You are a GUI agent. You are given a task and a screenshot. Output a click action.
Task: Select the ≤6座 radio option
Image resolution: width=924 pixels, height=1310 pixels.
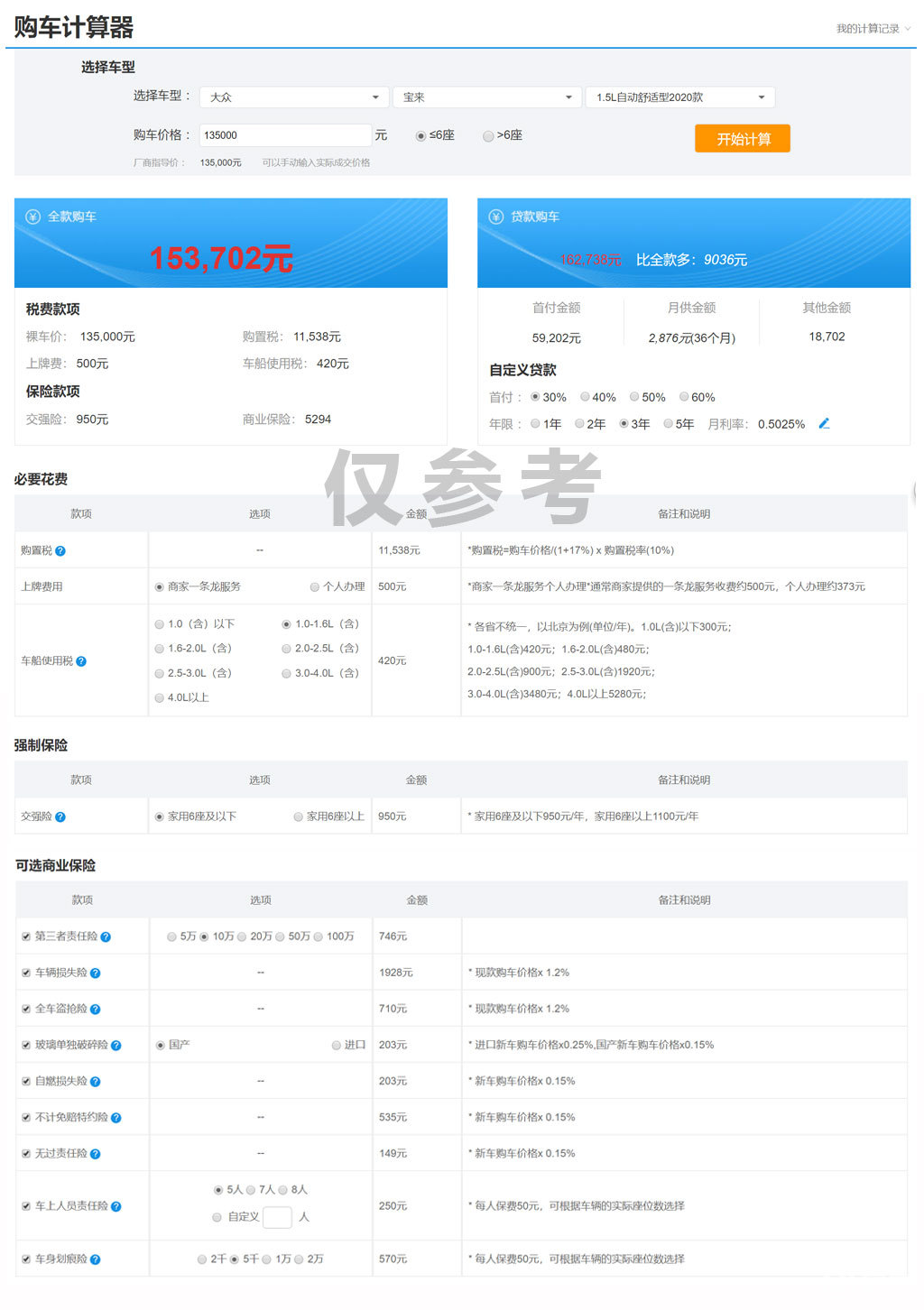tap(421, 136)
